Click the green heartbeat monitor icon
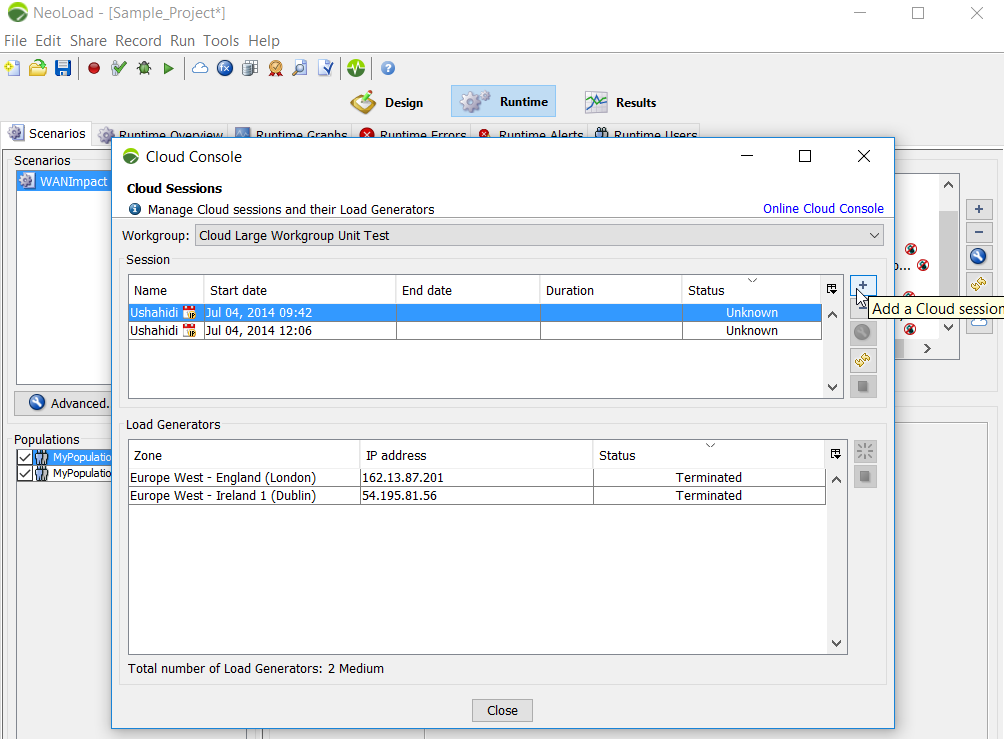 pyautogui.click(x=356, y=68)
